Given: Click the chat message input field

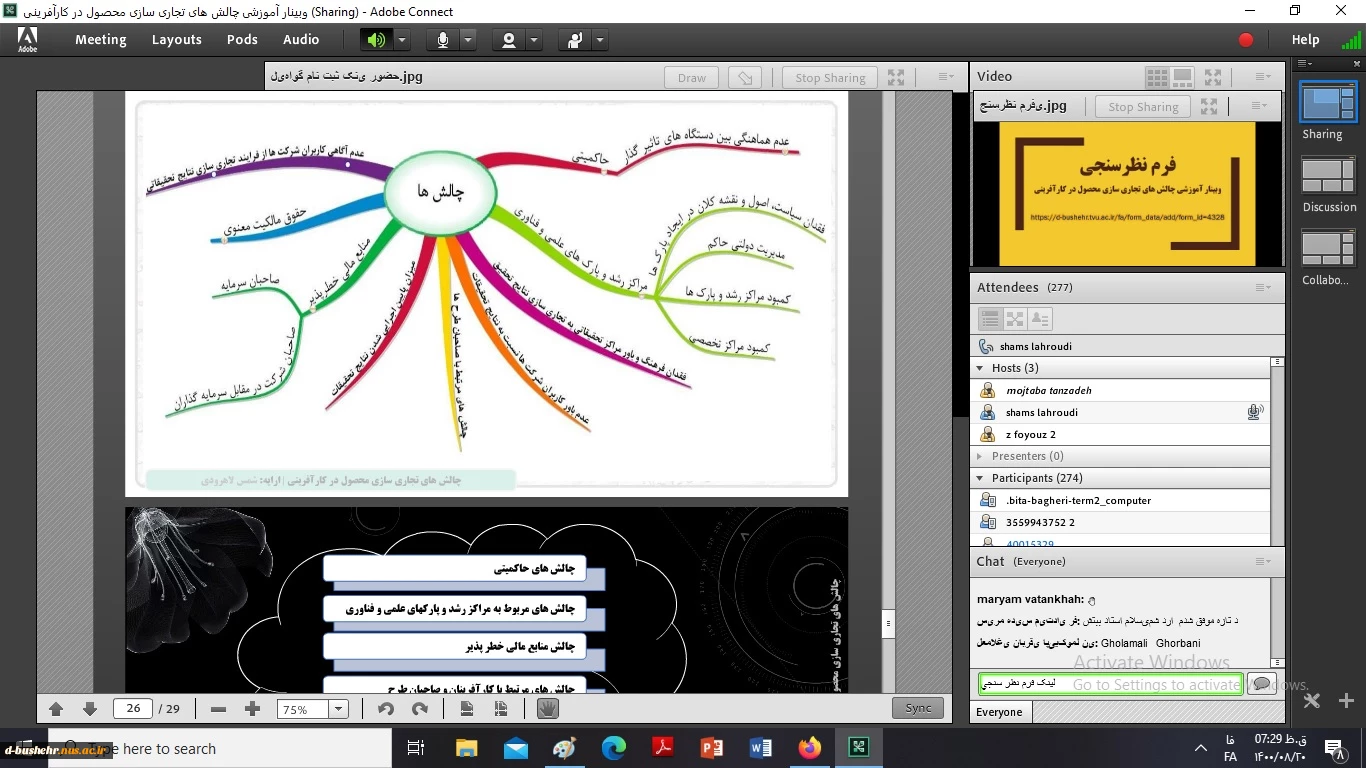Looking at the screenshot, I should (1110, 684).
